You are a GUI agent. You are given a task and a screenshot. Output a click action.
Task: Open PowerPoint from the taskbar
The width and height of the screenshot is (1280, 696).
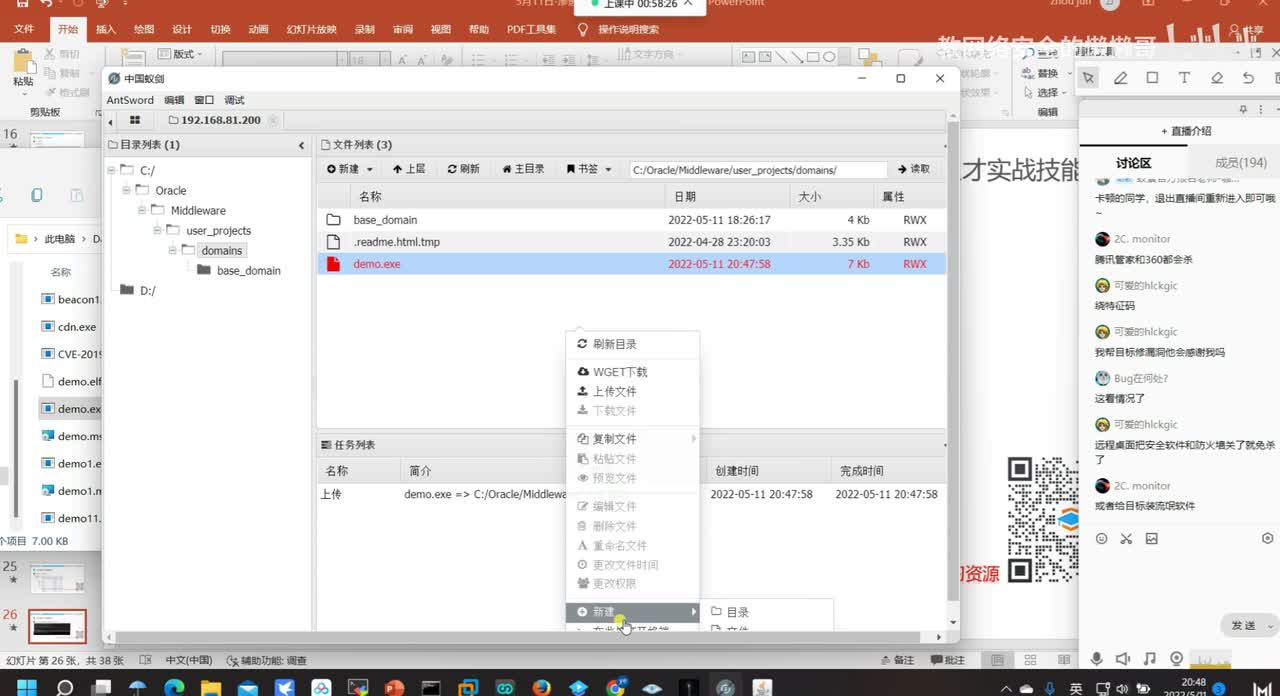(x=394, y=687)
